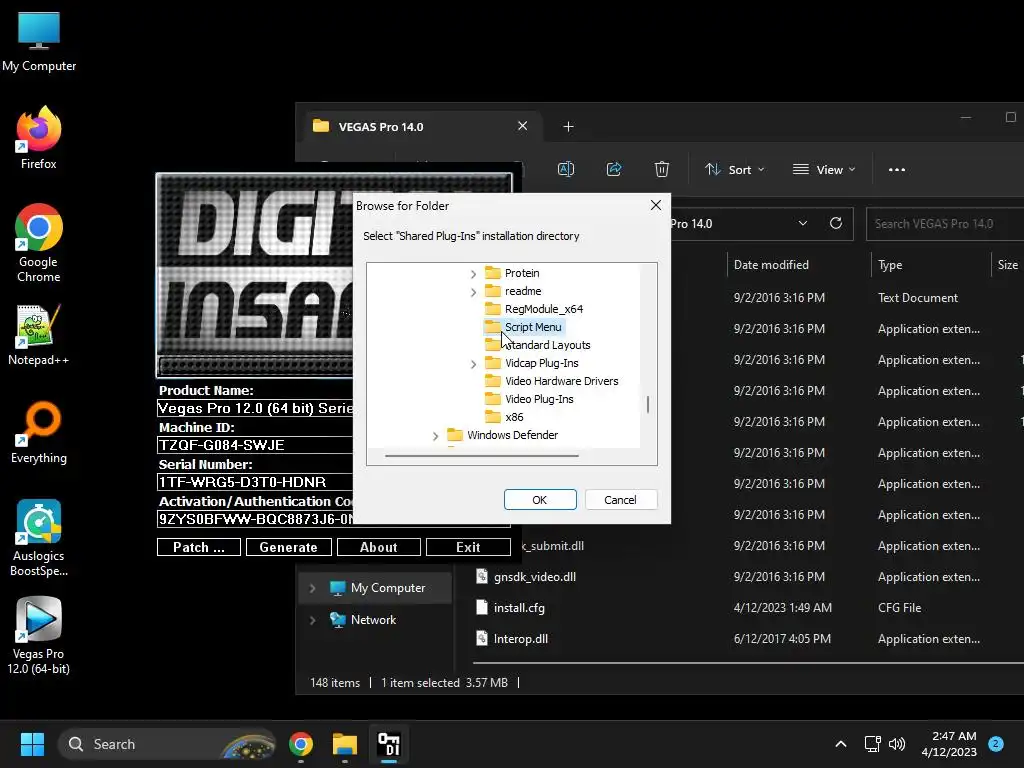Screen dimensions: 1024x768
Task: Open Google Chrome desktop shortcut
Action: (x=39, y=243)
